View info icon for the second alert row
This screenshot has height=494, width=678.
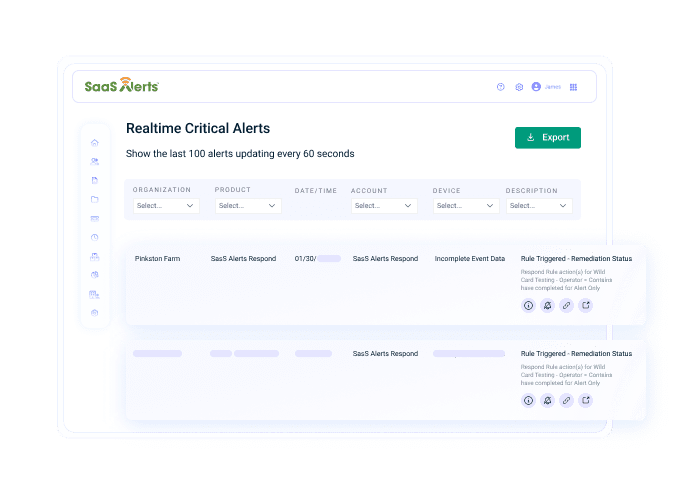pos(528,400)
